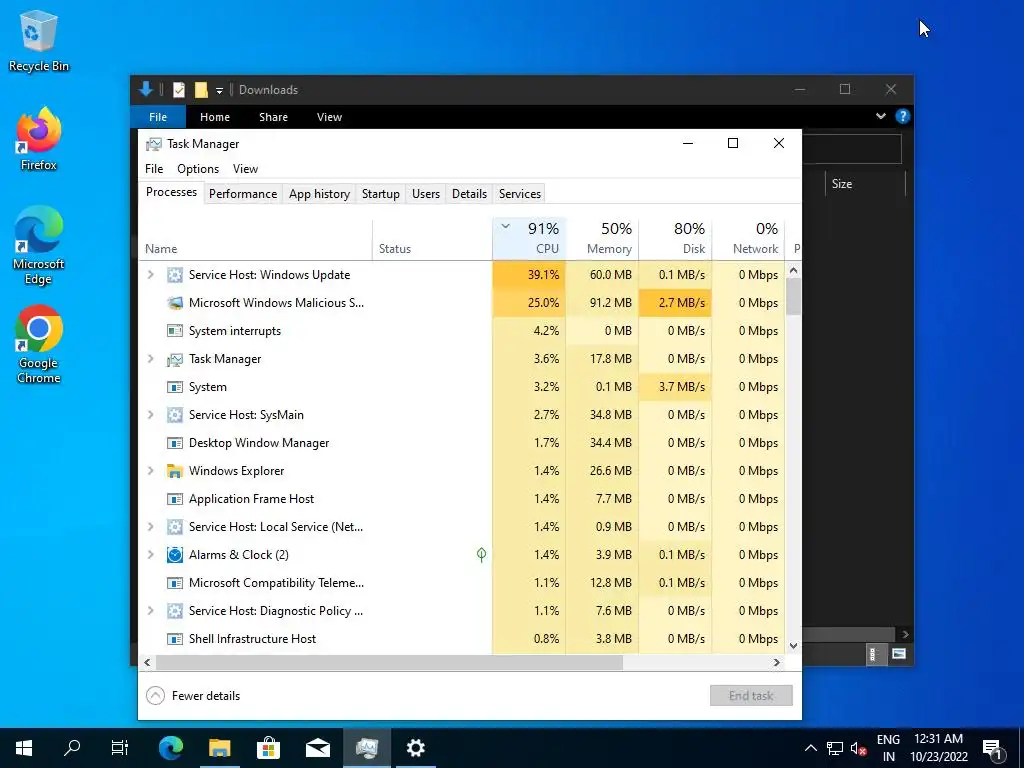Image resolution: width=1024 pixels, height=768 pixels.
Task: Open Task View on the taskbar
Action: click(x=120, y=748)
